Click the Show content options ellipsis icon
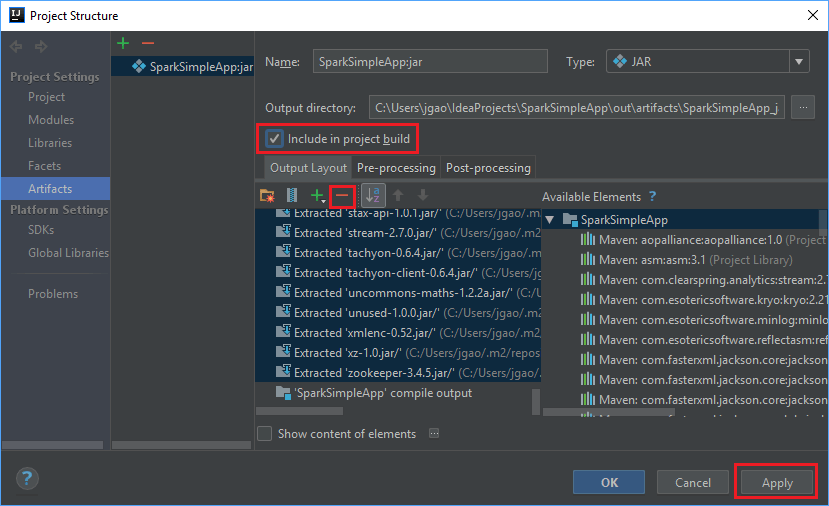This screenshot has height=506, width=829. [x=434, y=434]
